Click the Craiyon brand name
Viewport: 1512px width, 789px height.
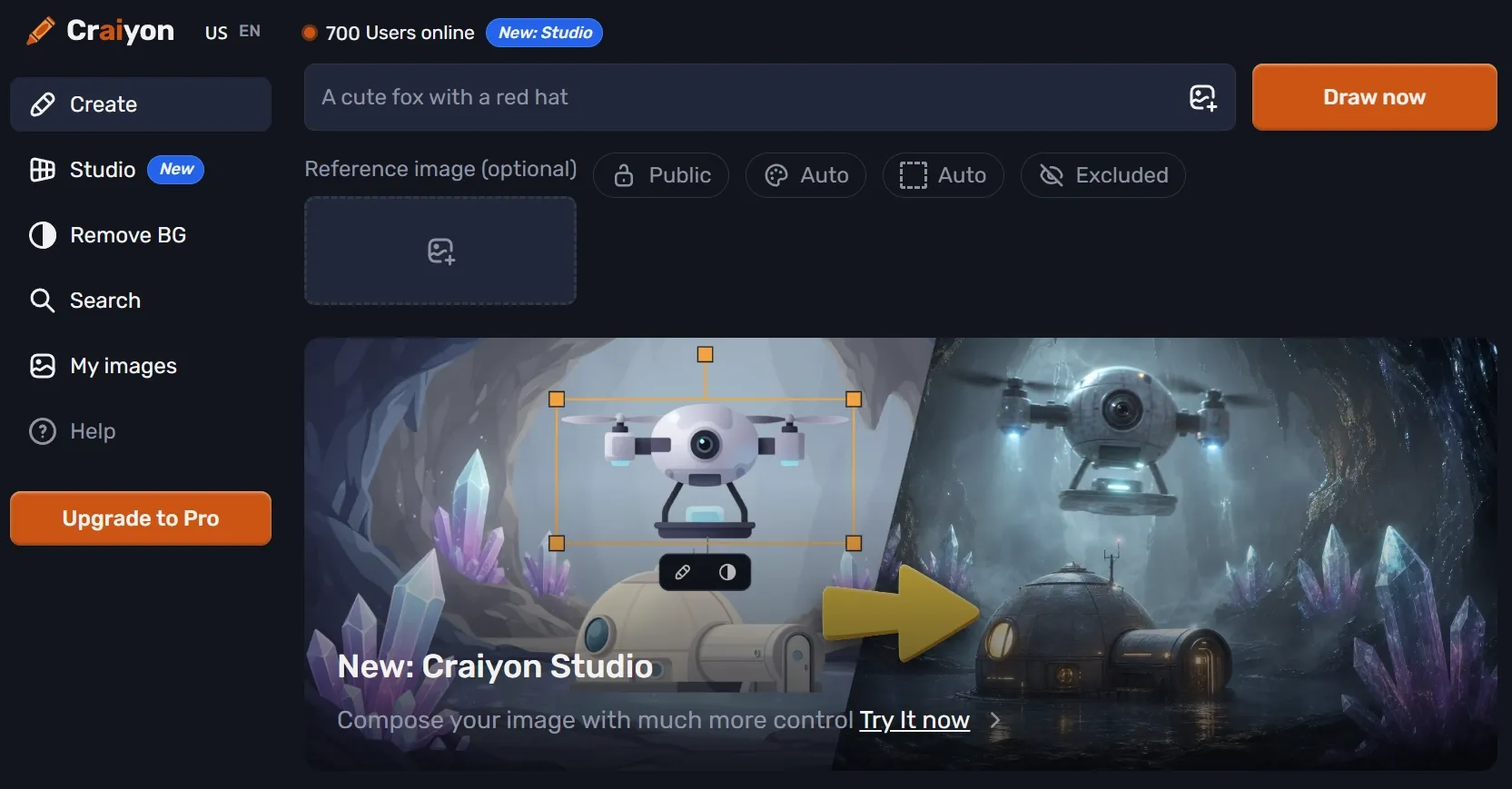(120, 31)
